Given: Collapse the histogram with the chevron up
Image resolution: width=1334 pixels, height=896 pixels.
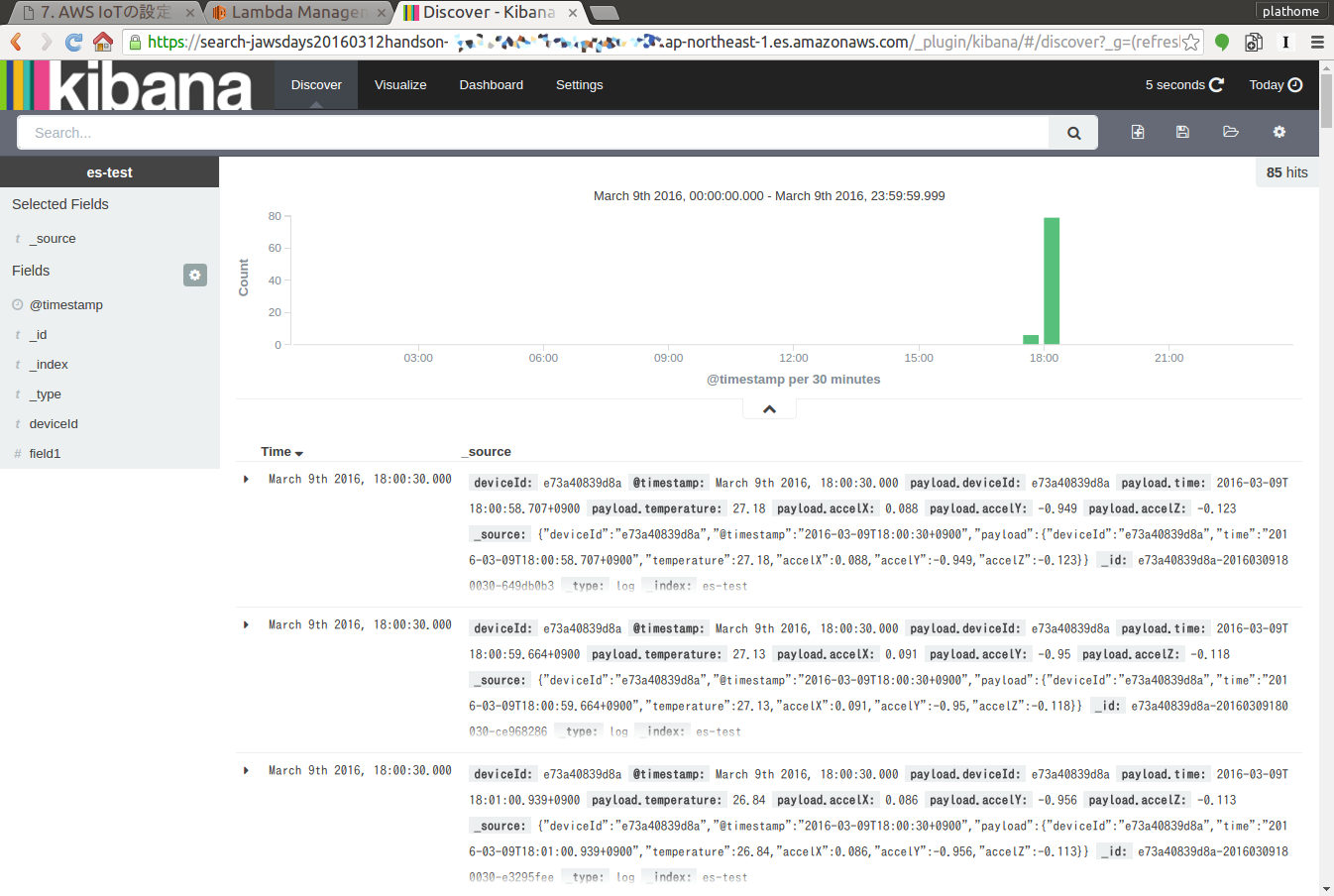Looking at the screenshot, I should pyautogui.click(x=769, y=408).
